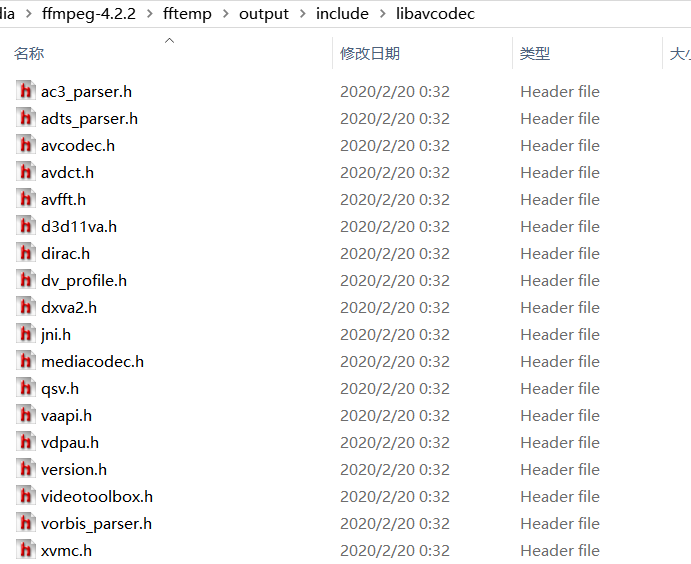Image resolution: width=691 pixels, height=564 pixels.
Task: Navigate to ffmpeg-4.2.2 in the address bar
Action: click(89, 14)
